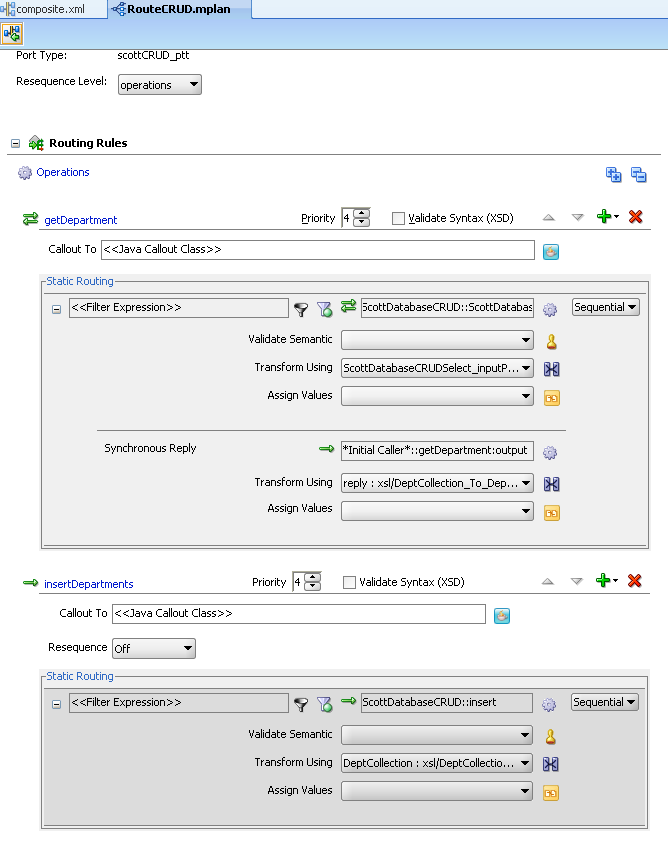Open the XSL mapper for ScottDatabaseCRUDSelect transform
Image resolution: width=668 pixels, height=841 pixels.
(552, 368)
